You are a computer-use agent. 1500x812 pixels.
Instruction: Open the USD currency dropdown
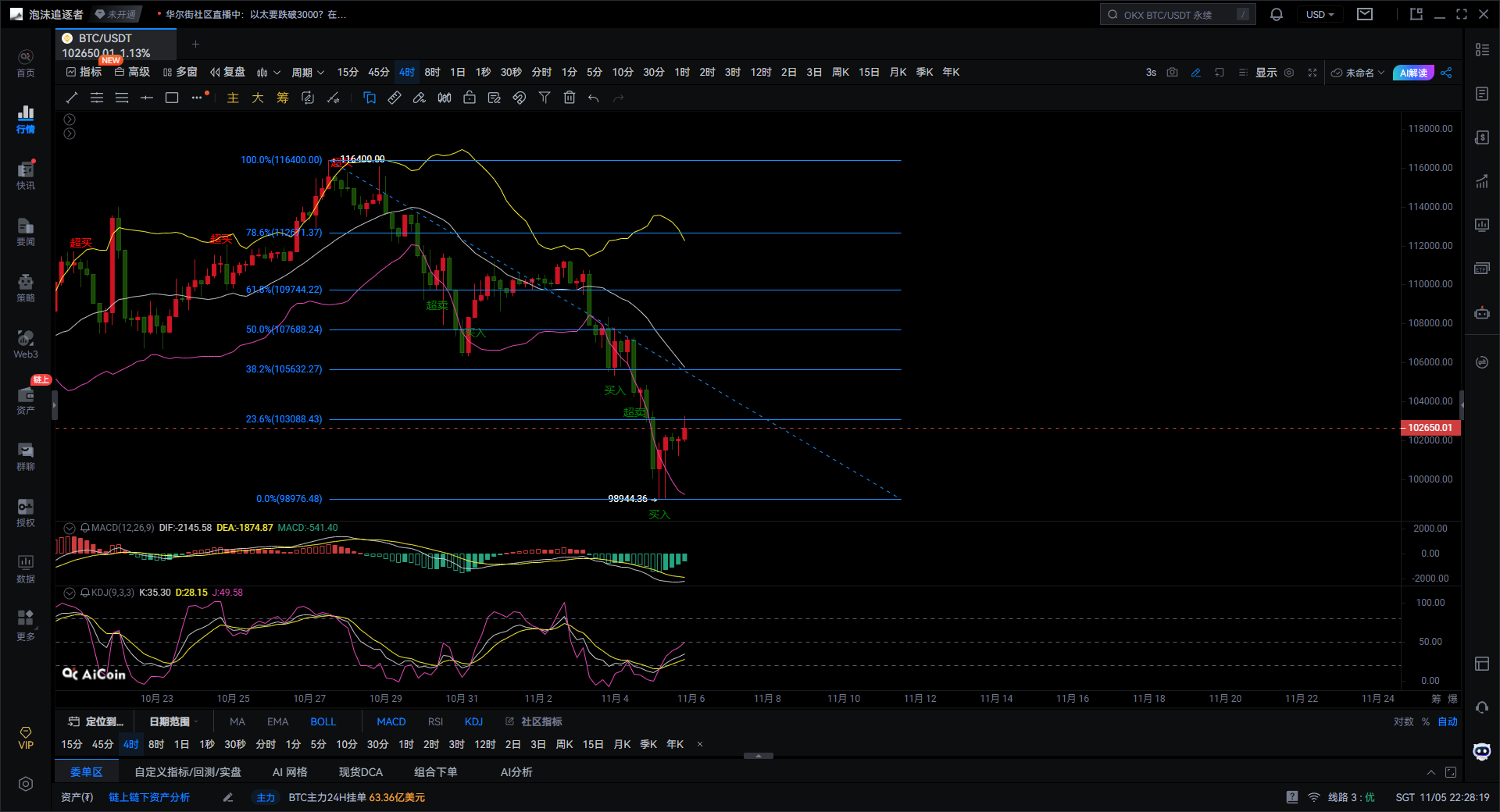1320,15
